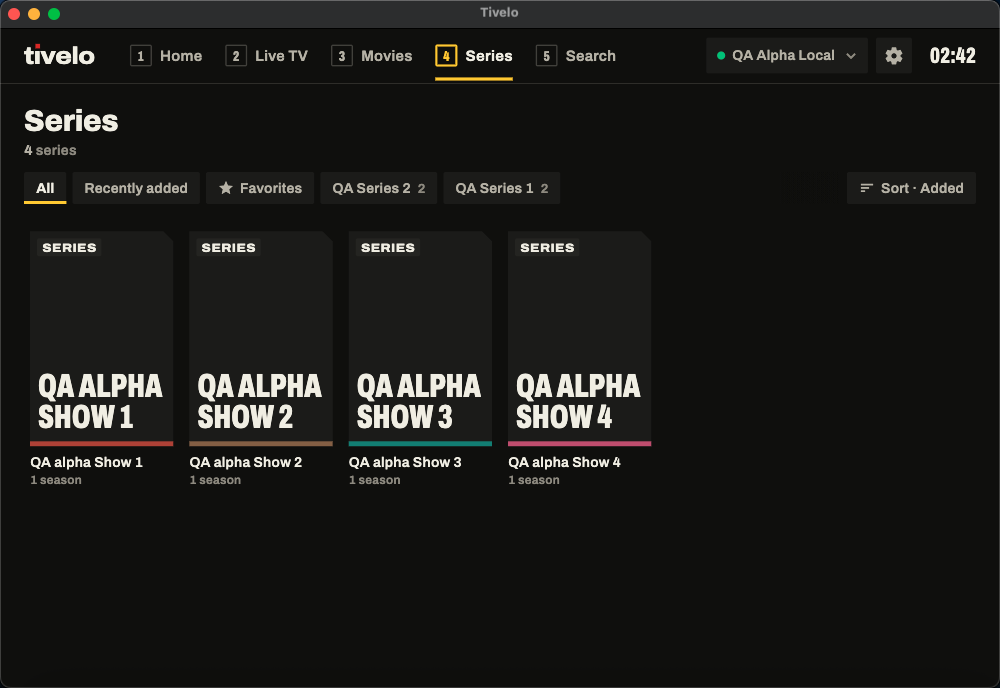Click the SERIES badge on Show 3 poster

[388, 247]
